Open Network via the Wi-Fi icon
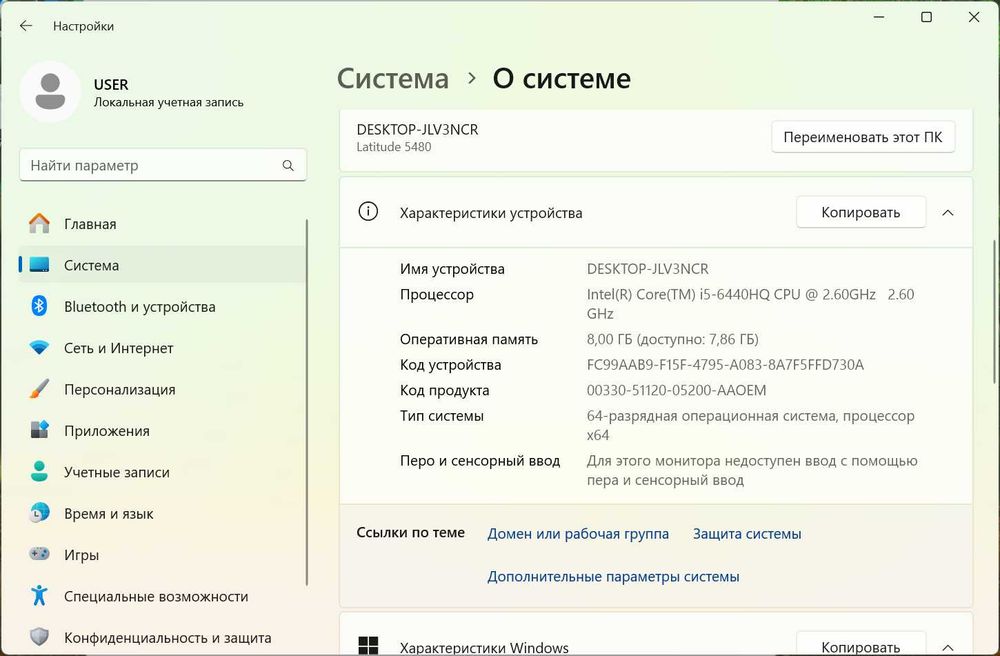The height and width of the screenshot is (656, 1000). point(39,348)
